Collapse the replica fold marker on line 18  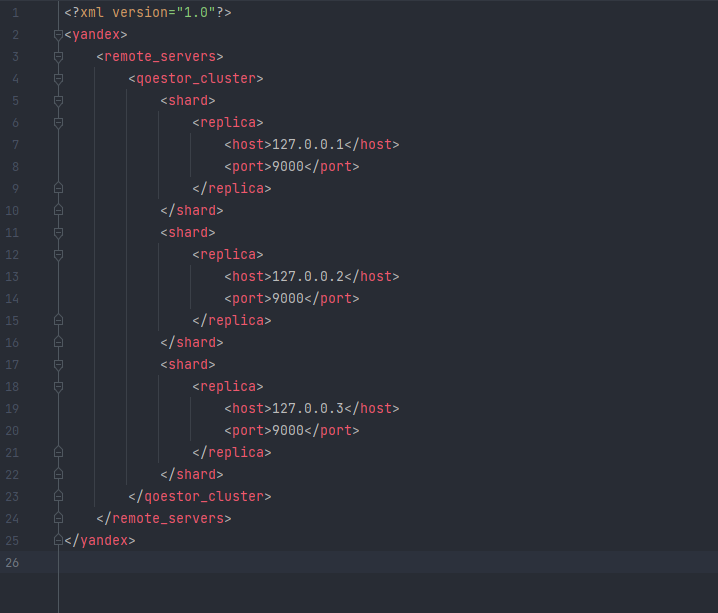pyautogui.click(x=58, y=387)
